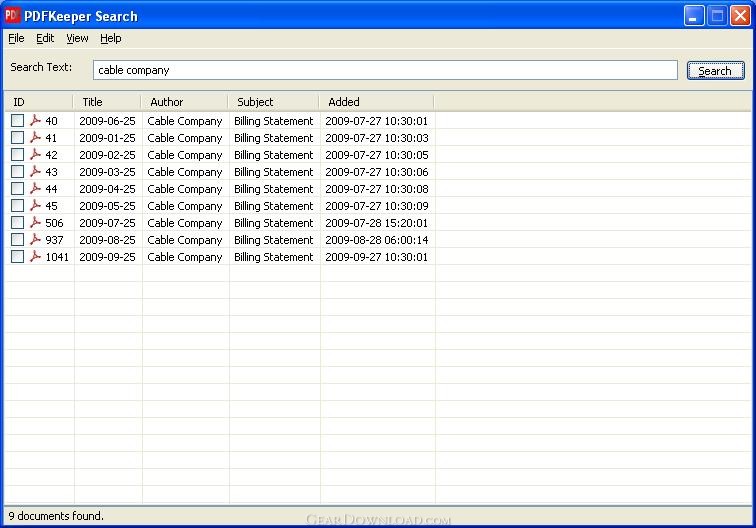This screenshot has width=756, height=528.
Task: Tick the checkbox for document ID 44
Action: click(x=17, y=189)
